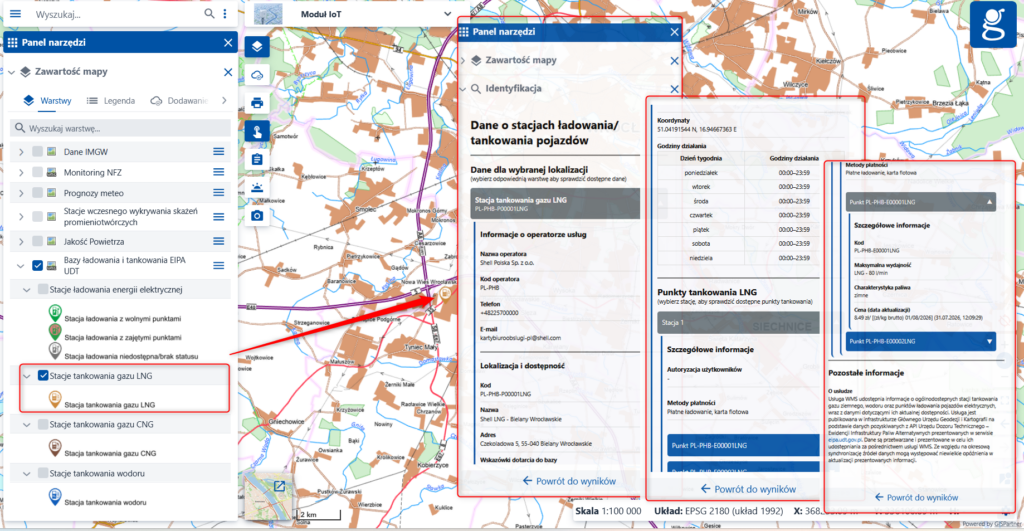
Task: Click the orange LNG station legend icon
Action: 55,400
